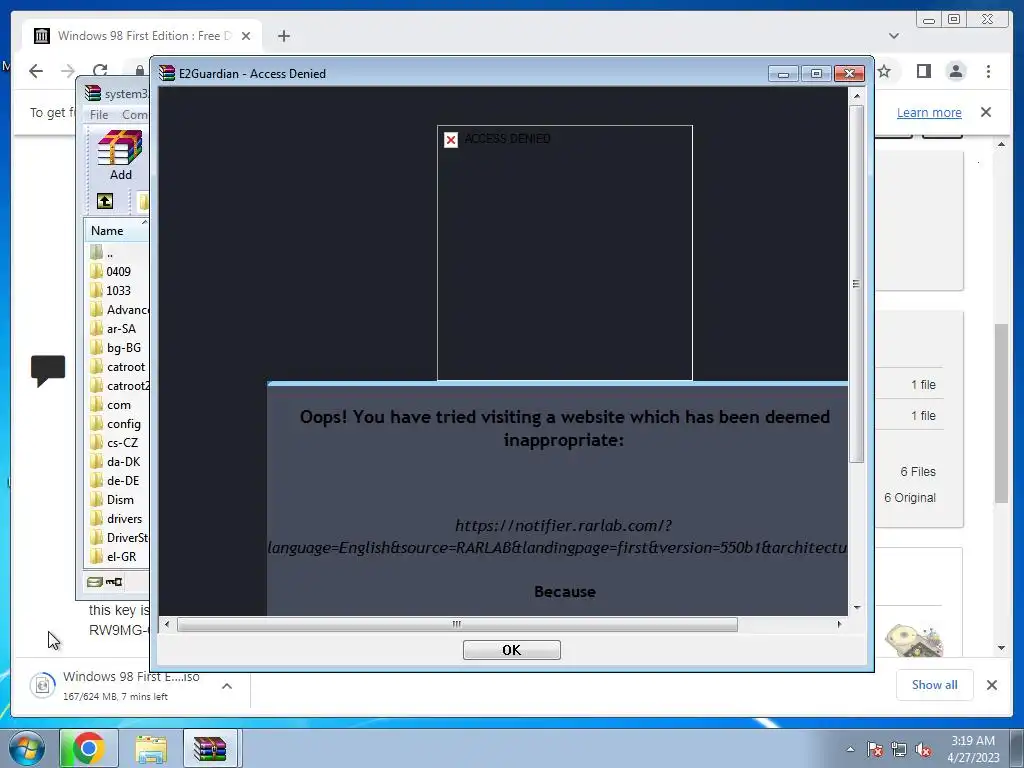Open the File menu in WinRAR
1024x768 pixels.
click(99, 115)
